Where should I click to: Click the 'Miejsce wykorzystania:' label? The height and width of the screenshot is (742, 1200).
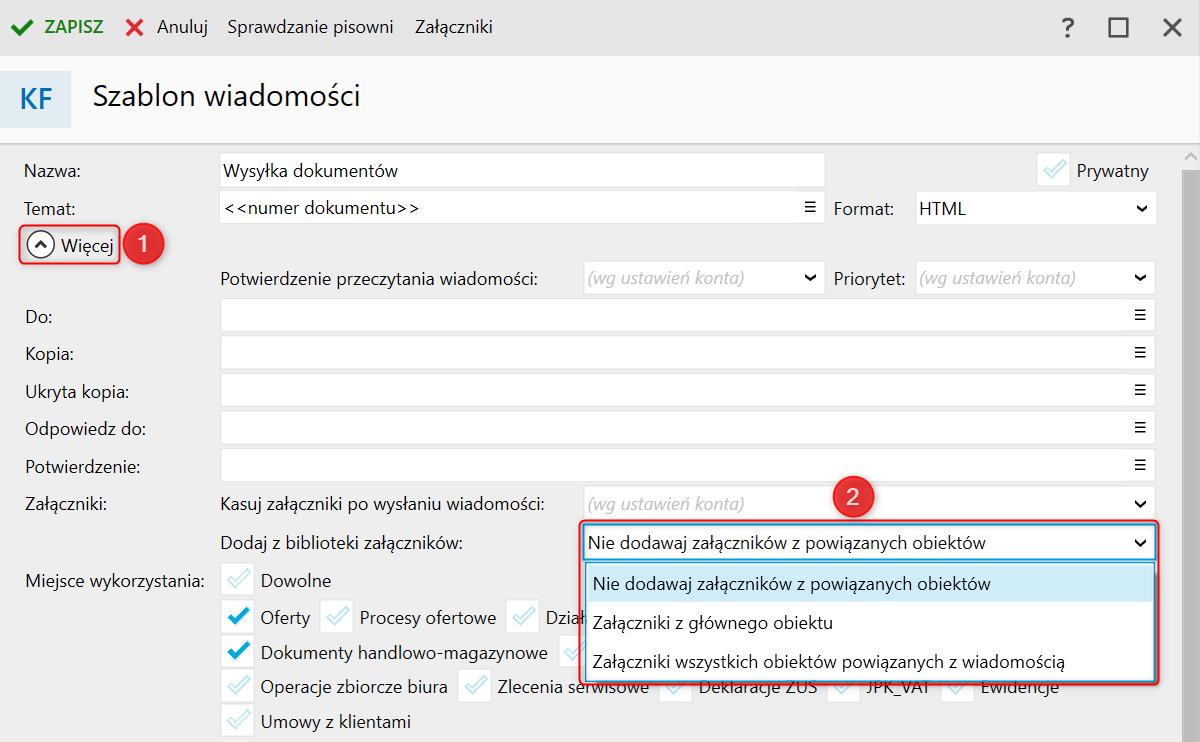(114, 580)
